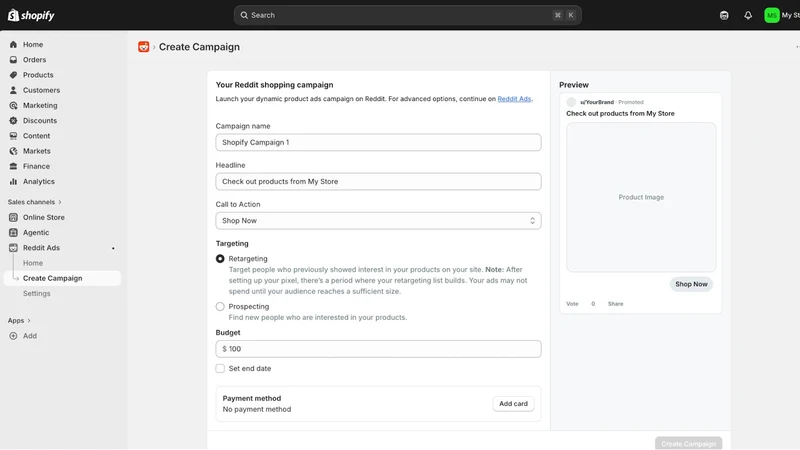Screen dimensions: 800x450
Task: Click the preview Shop Now button
Action: [691, 284]
